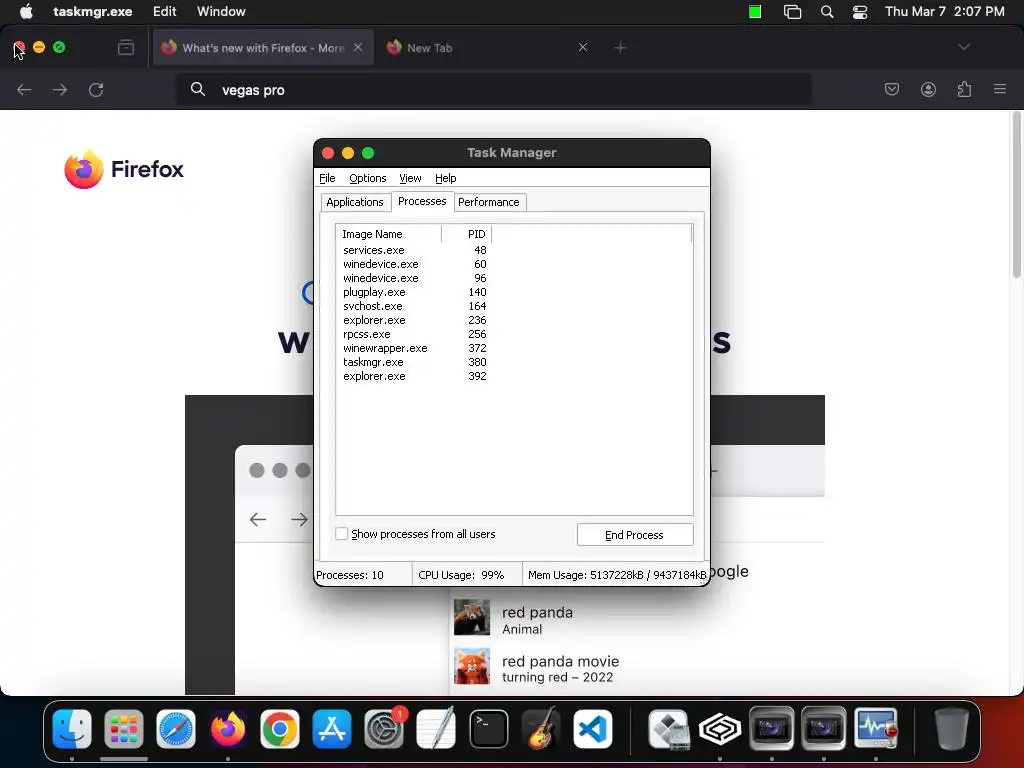Open Firefox account icon
The image size is (1024, 768).
point(928,89)
